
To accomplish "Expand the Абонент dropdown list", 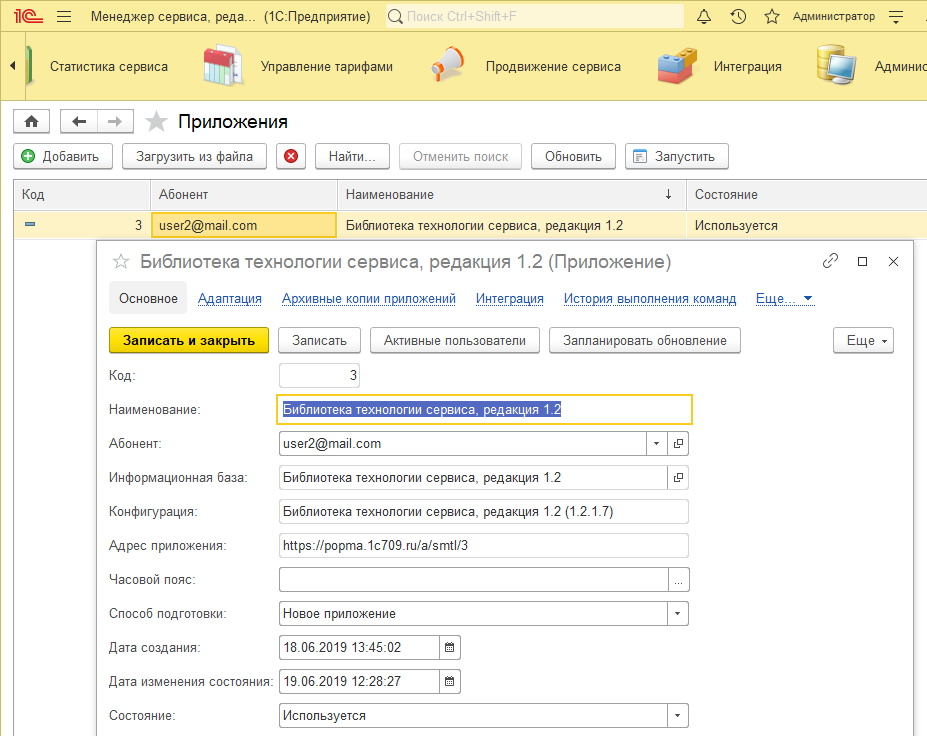I will pyautogui.click(x=656, y=443).
